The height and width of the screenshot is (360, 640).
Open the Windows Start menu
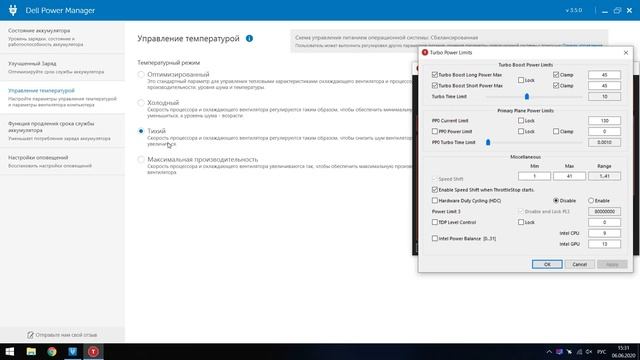10,351
